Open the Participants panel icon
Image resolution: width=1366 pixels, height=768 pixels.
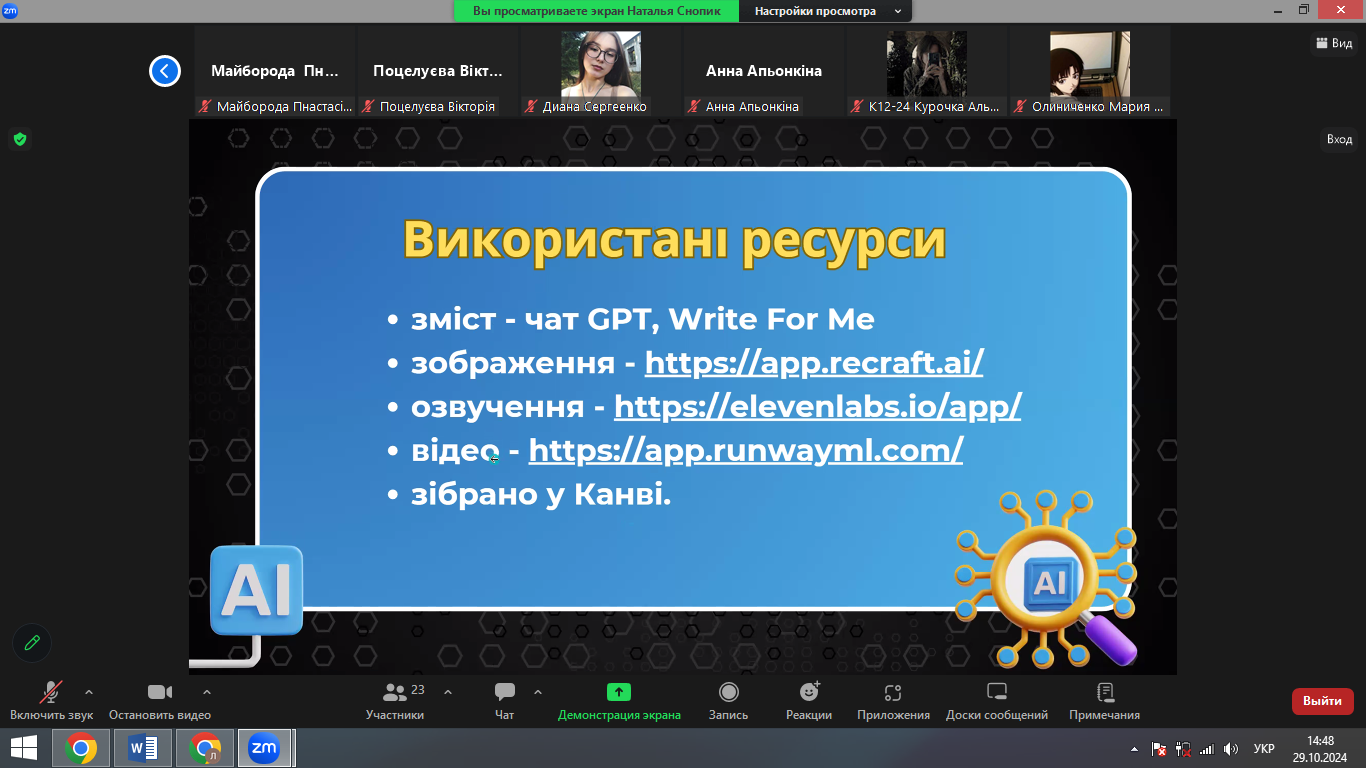click(395, 692)
